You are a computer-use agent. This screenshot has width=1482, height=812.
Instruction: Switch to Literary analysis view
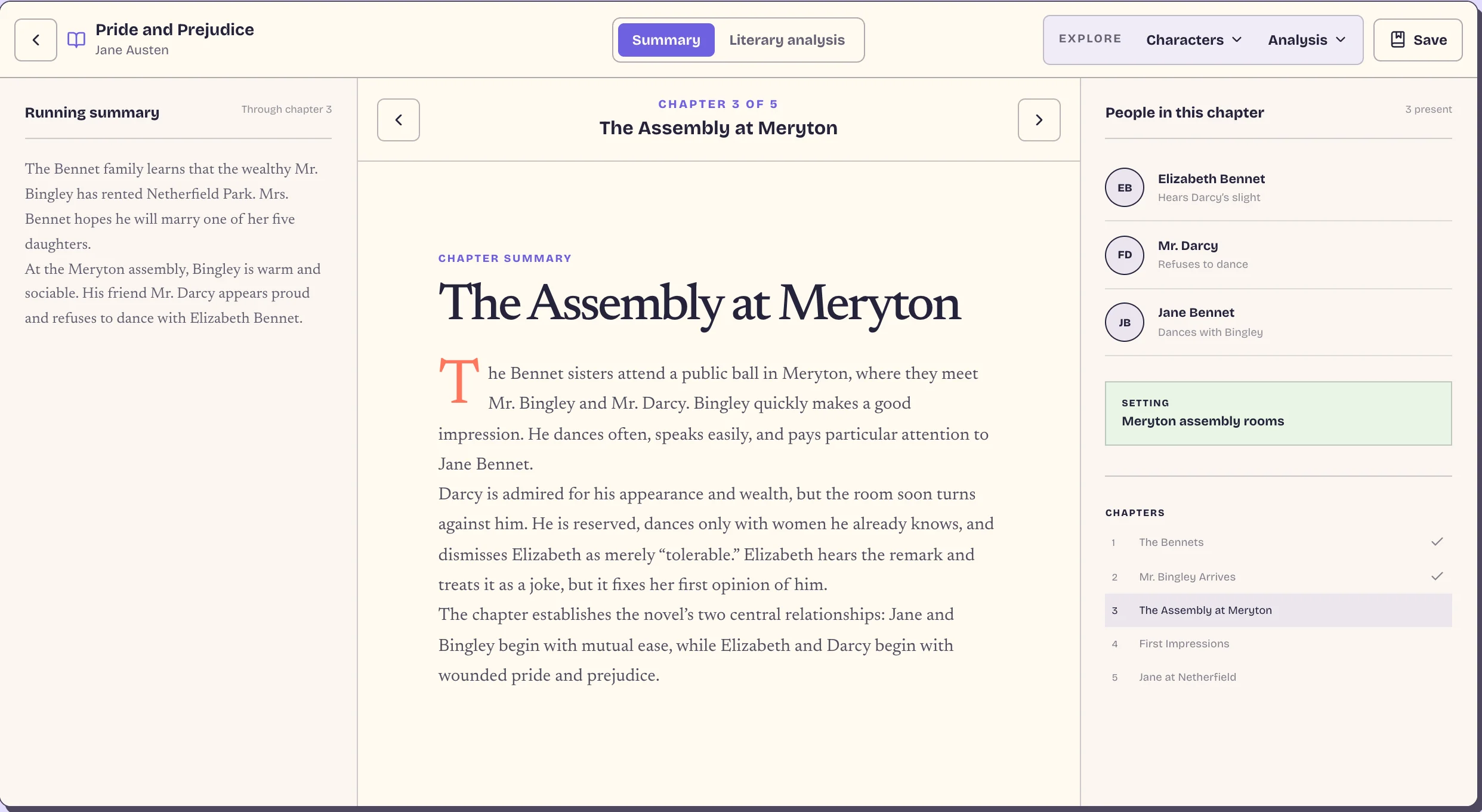(x=787, y=40)
